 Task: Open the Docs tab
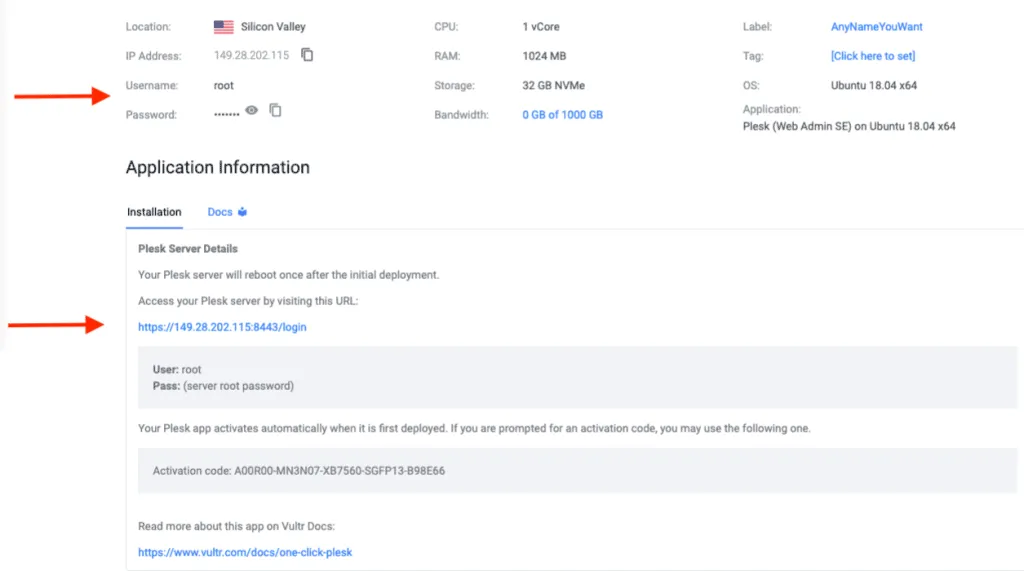tap(220, 212)
